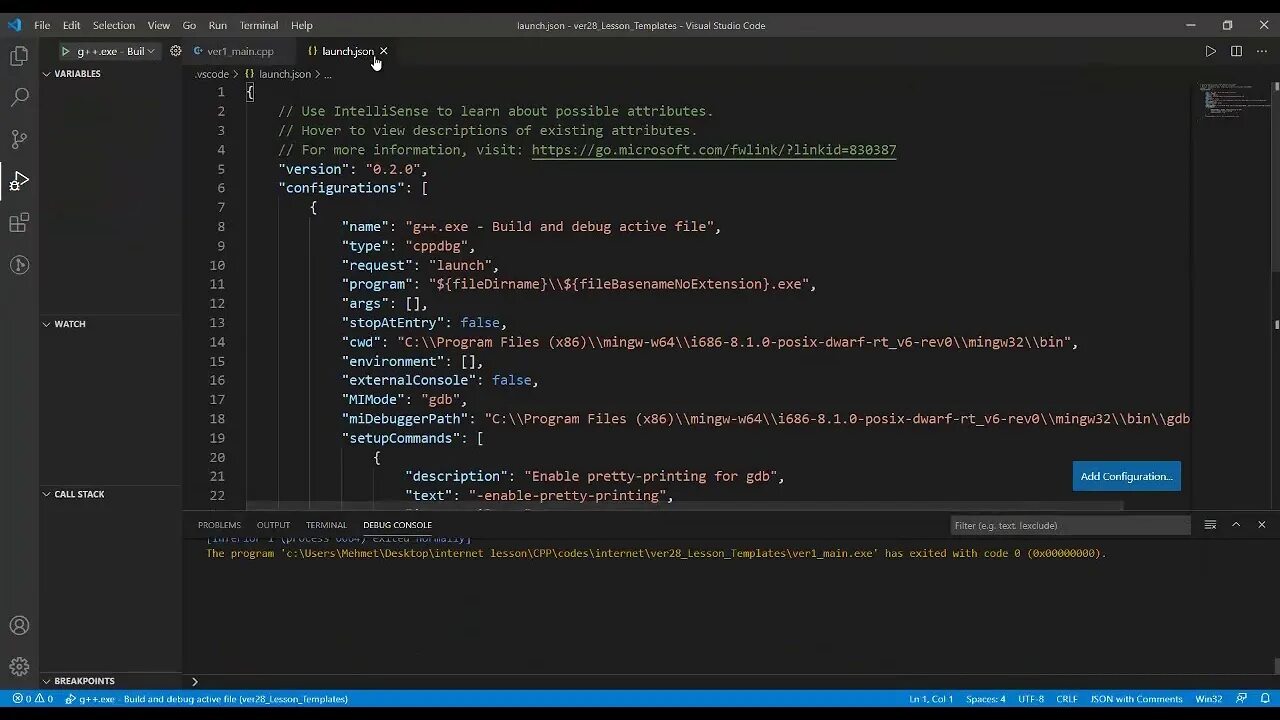Open the Selection menu
The width and height of the screenshot is (1280, 720).
tap(114, 25)
